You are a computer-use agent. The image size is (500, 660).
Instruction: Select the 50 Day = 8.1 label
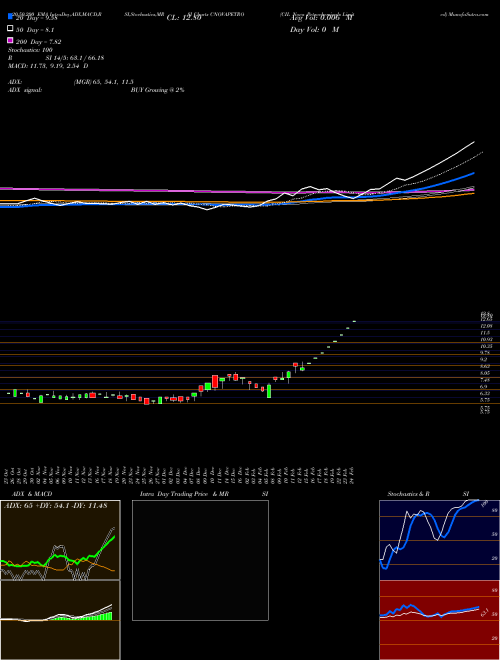(35, 30)
